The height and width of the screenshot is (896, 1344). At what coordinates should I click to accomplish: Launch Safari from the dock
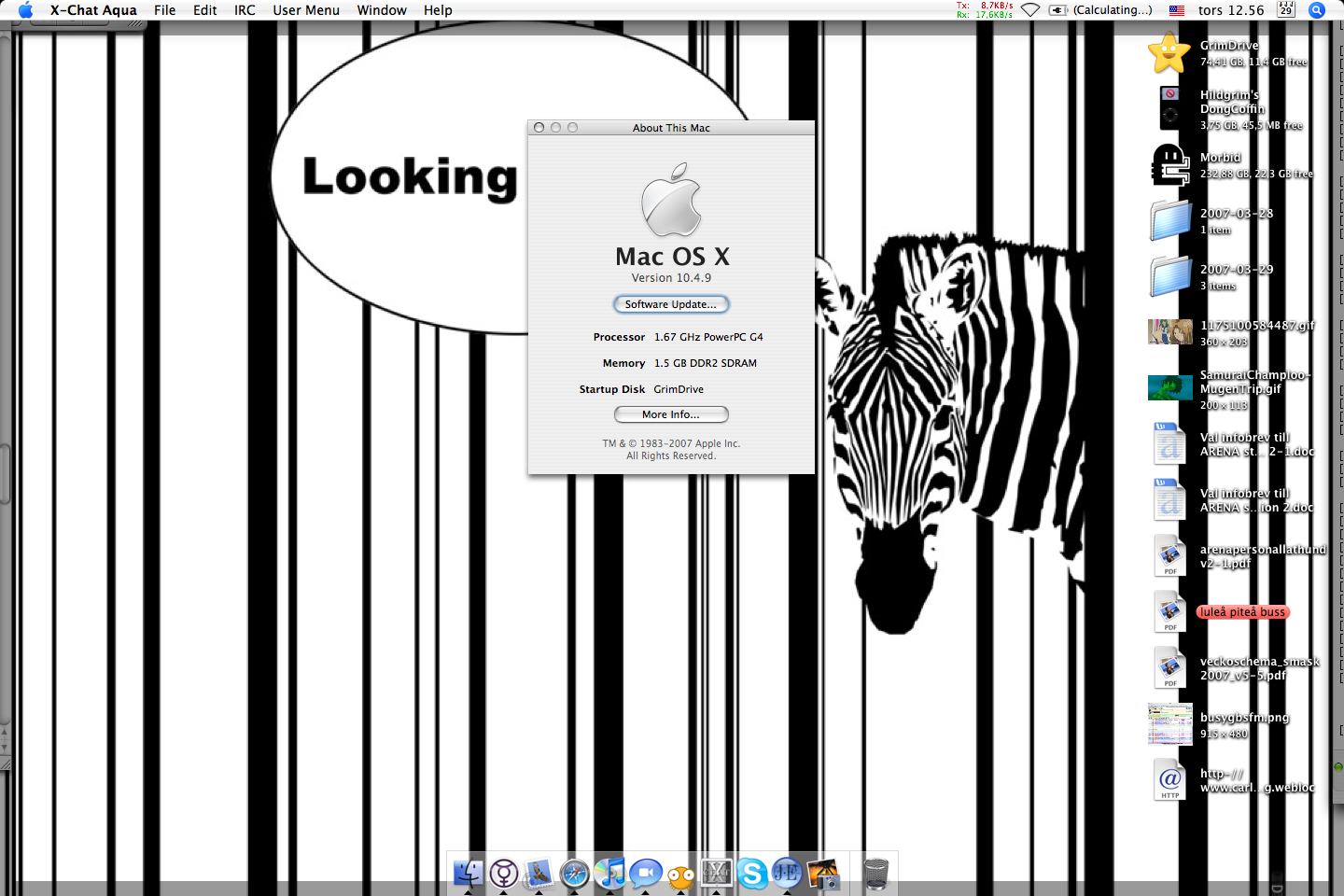(575, 874)
